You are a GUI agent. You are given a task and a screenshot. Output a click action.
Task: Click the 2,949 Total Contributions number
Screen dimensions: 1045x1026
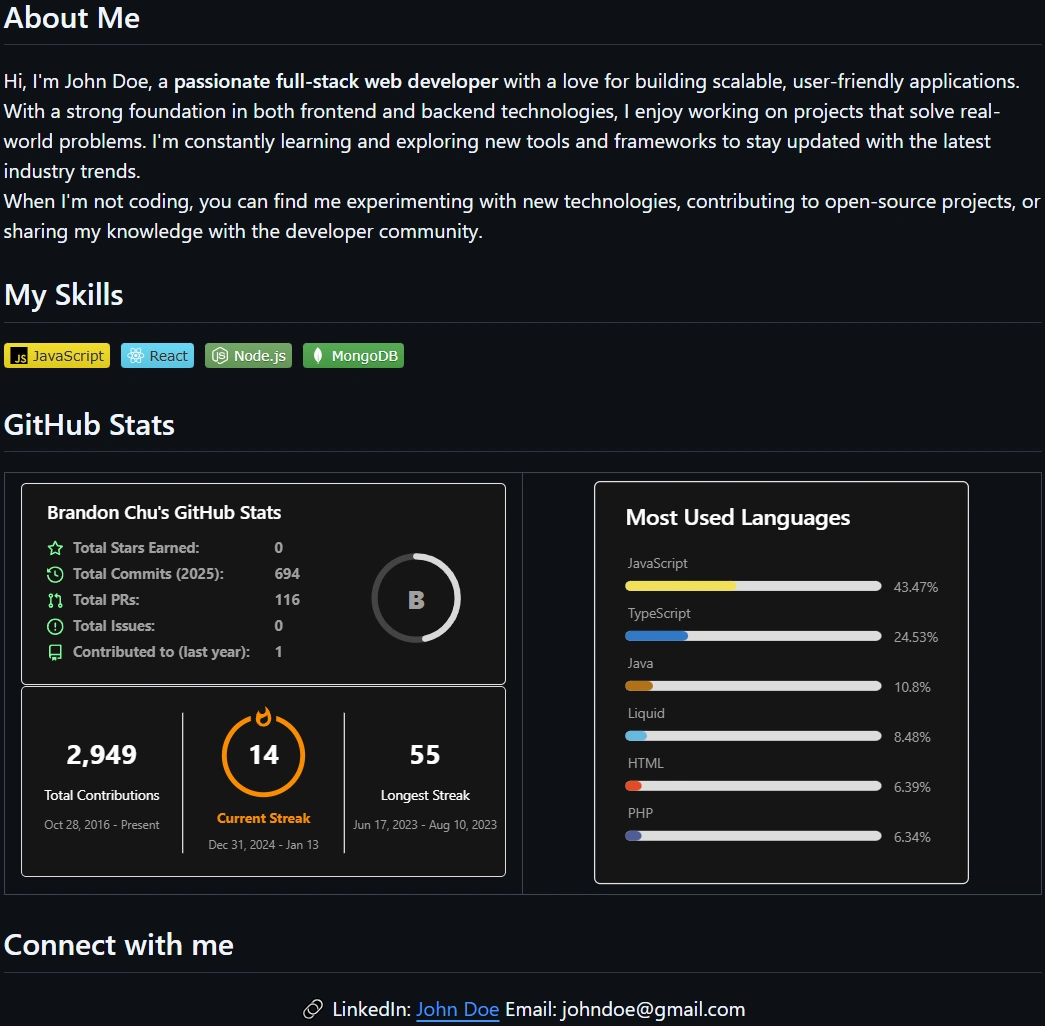102,755
